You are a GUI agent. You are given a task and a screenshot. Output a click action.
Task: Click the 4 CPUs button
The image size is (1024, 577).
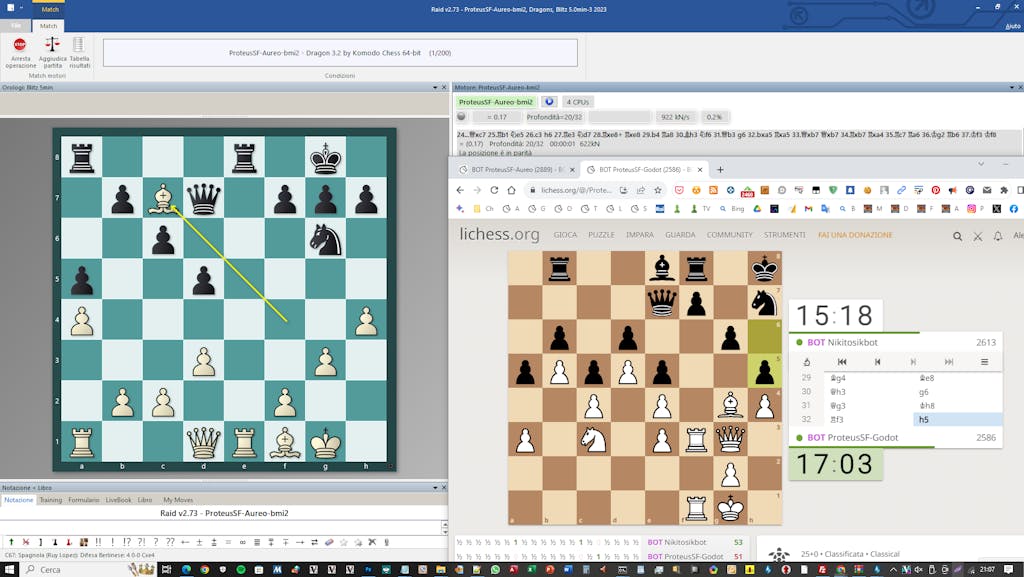(x=578, y=102)
